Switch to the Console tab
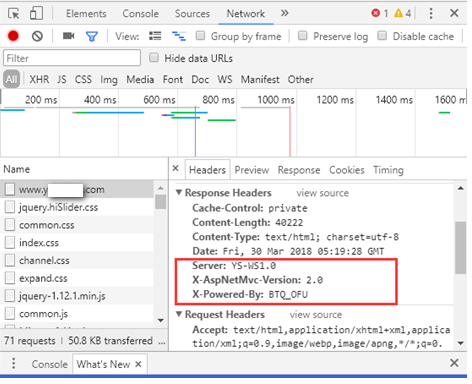 click(140, 14)
